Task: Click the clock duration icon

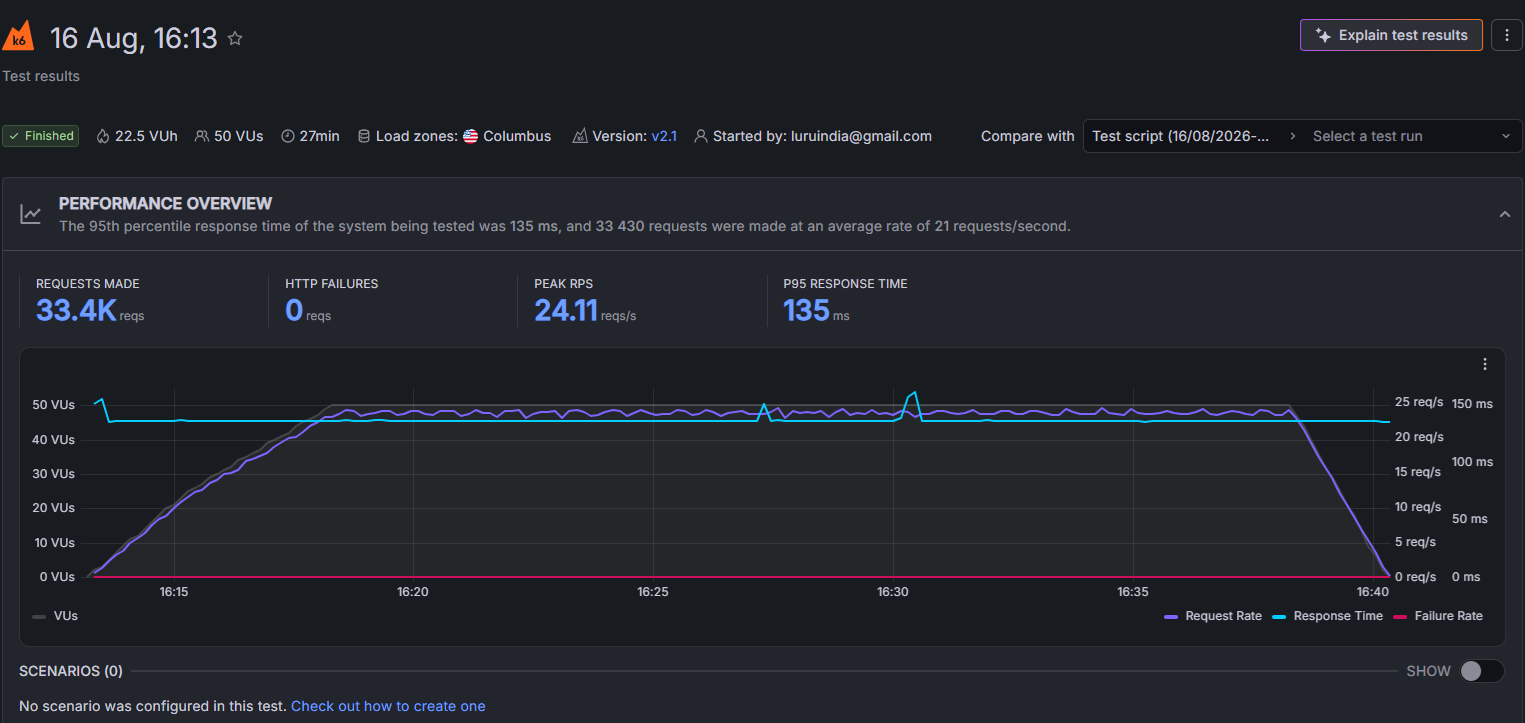Action: point(288,136)
